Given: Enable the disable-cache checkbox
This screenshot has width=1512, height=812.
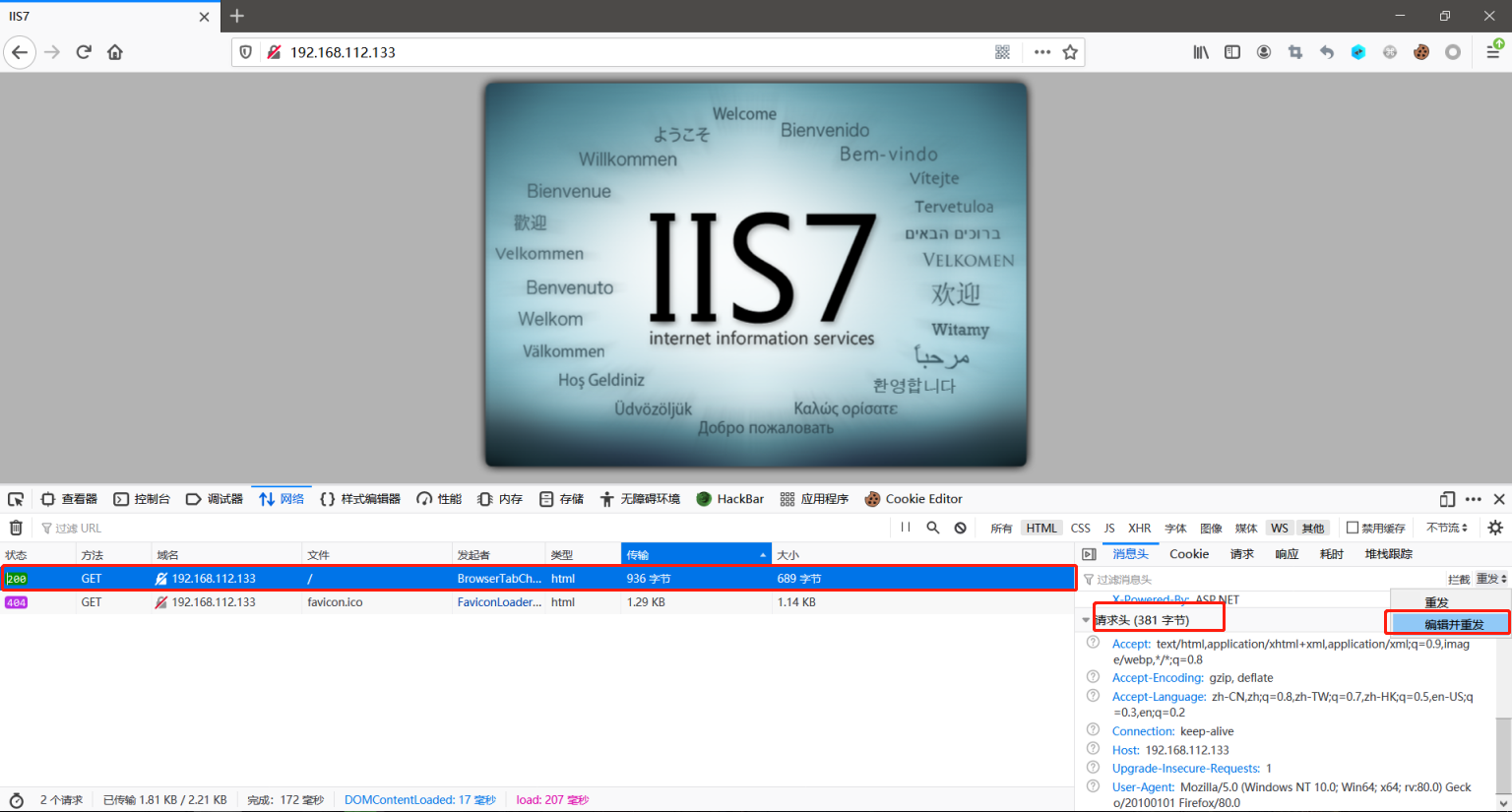Looking at the screenshot, I should pyautogui.click(x=1353, y=528).
